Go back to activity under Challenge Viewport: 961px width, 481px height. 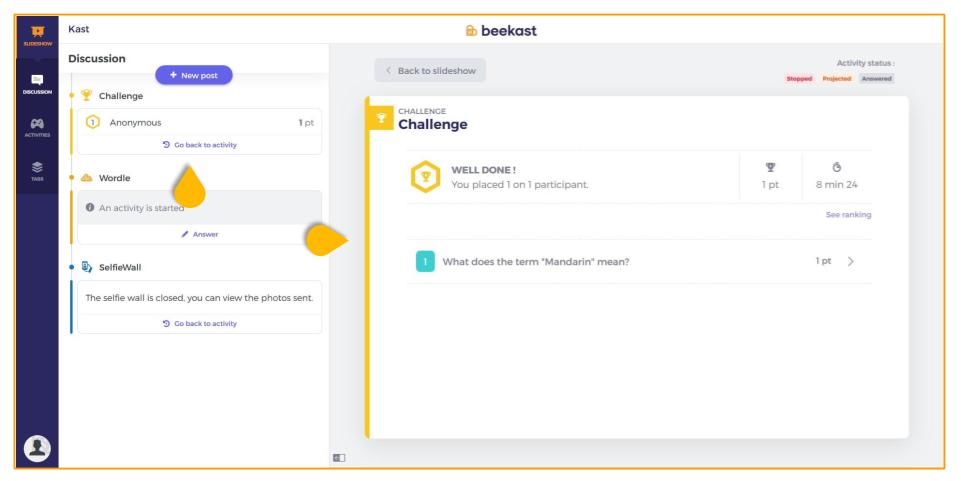(x=200, y=145)
